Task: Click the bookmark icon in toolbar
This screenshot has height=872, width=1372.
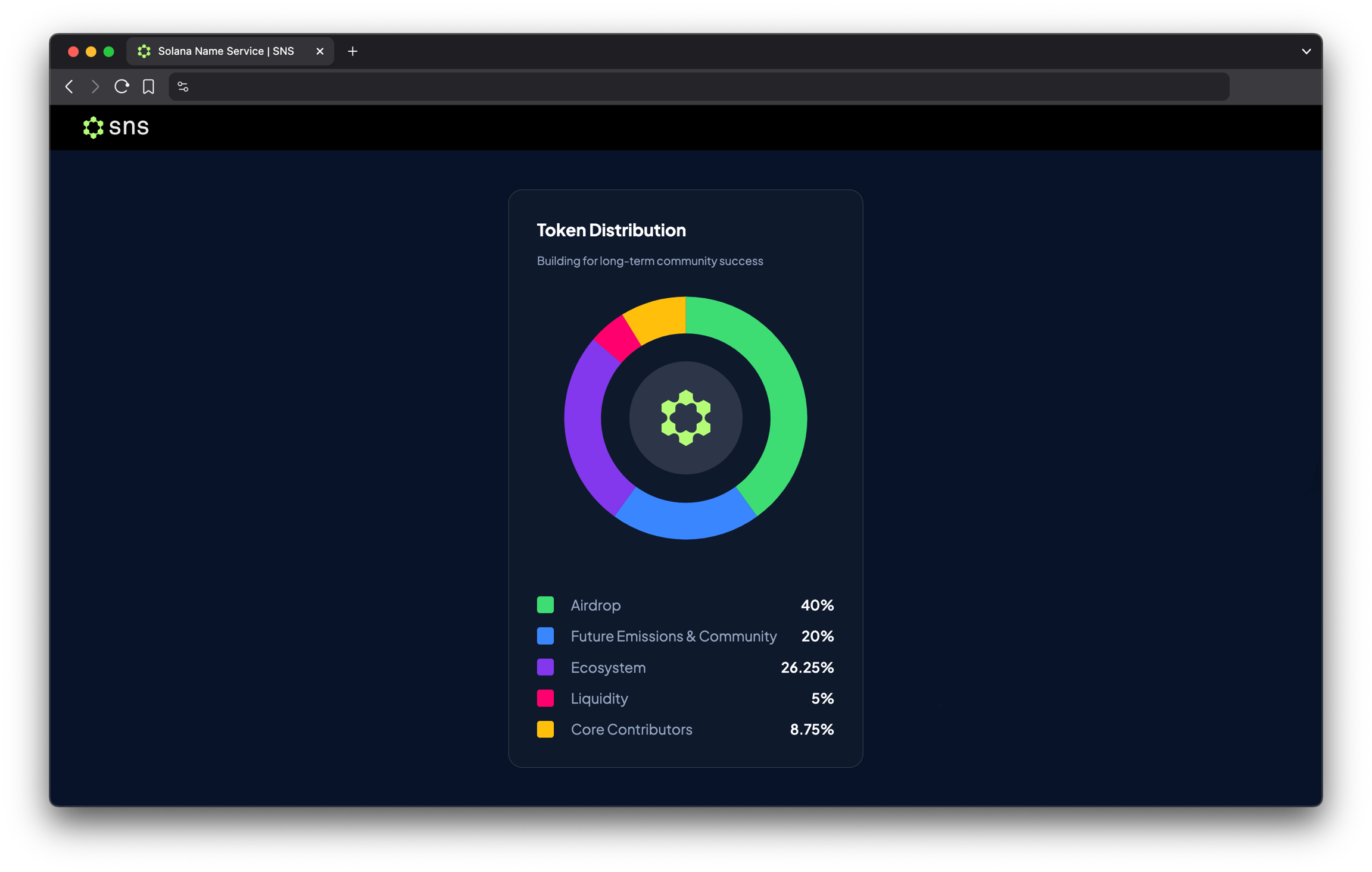Action: 148,87
